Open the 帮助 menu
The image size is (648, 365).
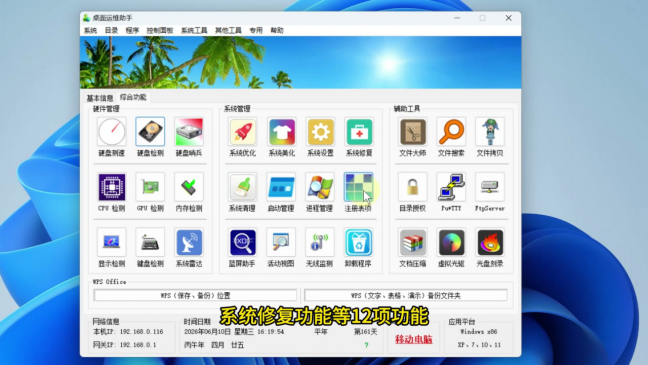[x=277, y=31]
